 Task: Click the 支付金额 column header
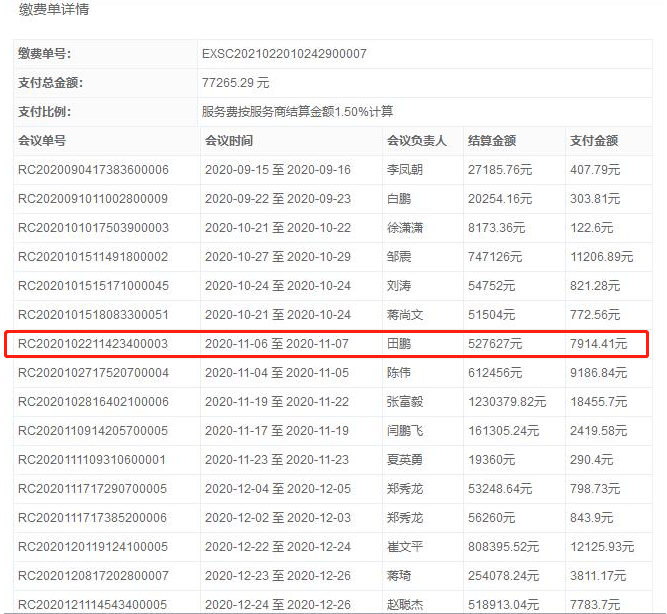point(594,141)
